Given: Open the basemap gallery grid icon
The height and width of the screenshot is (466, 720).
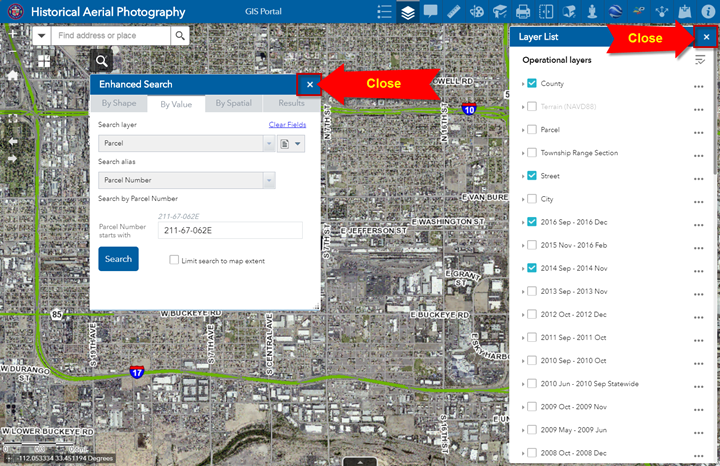Looking at the screenshot, I should click(x=44, y=60).
